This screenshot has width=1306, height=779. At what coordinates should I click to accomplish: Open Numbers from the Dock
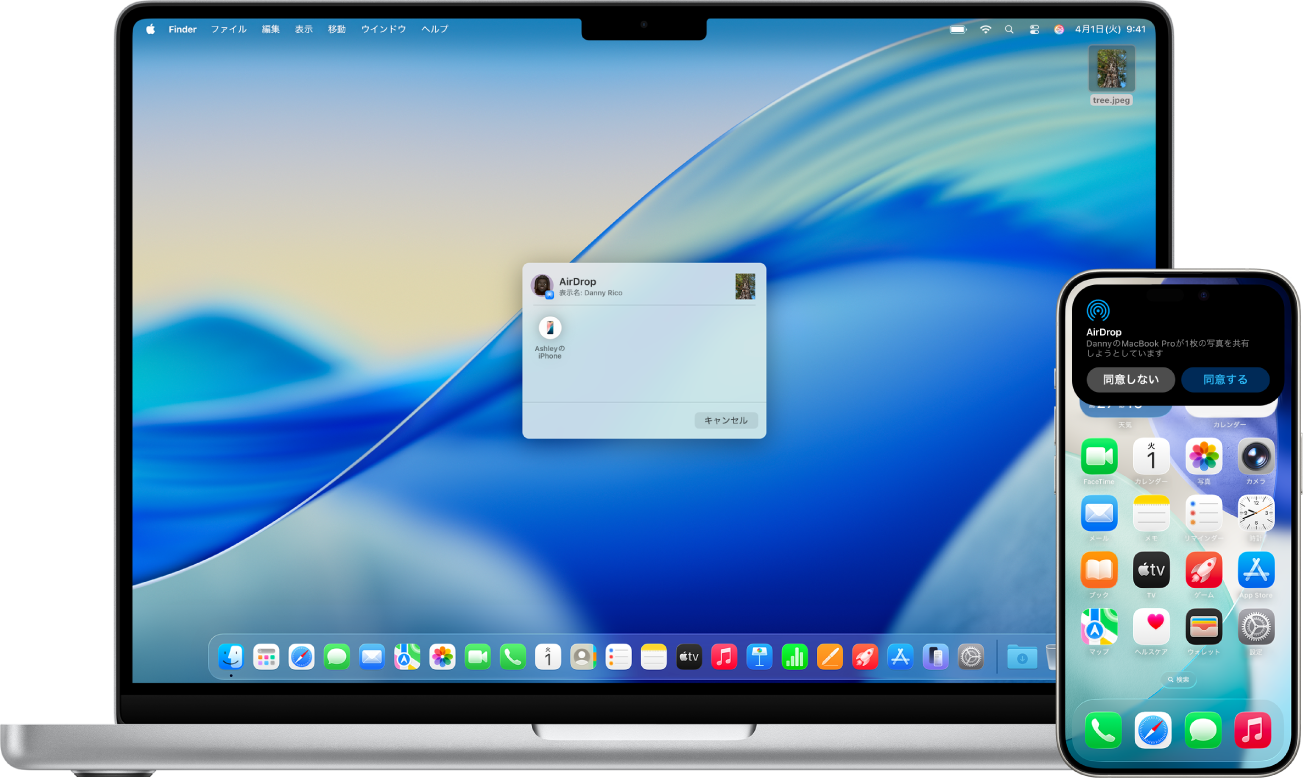coord(794,657)
